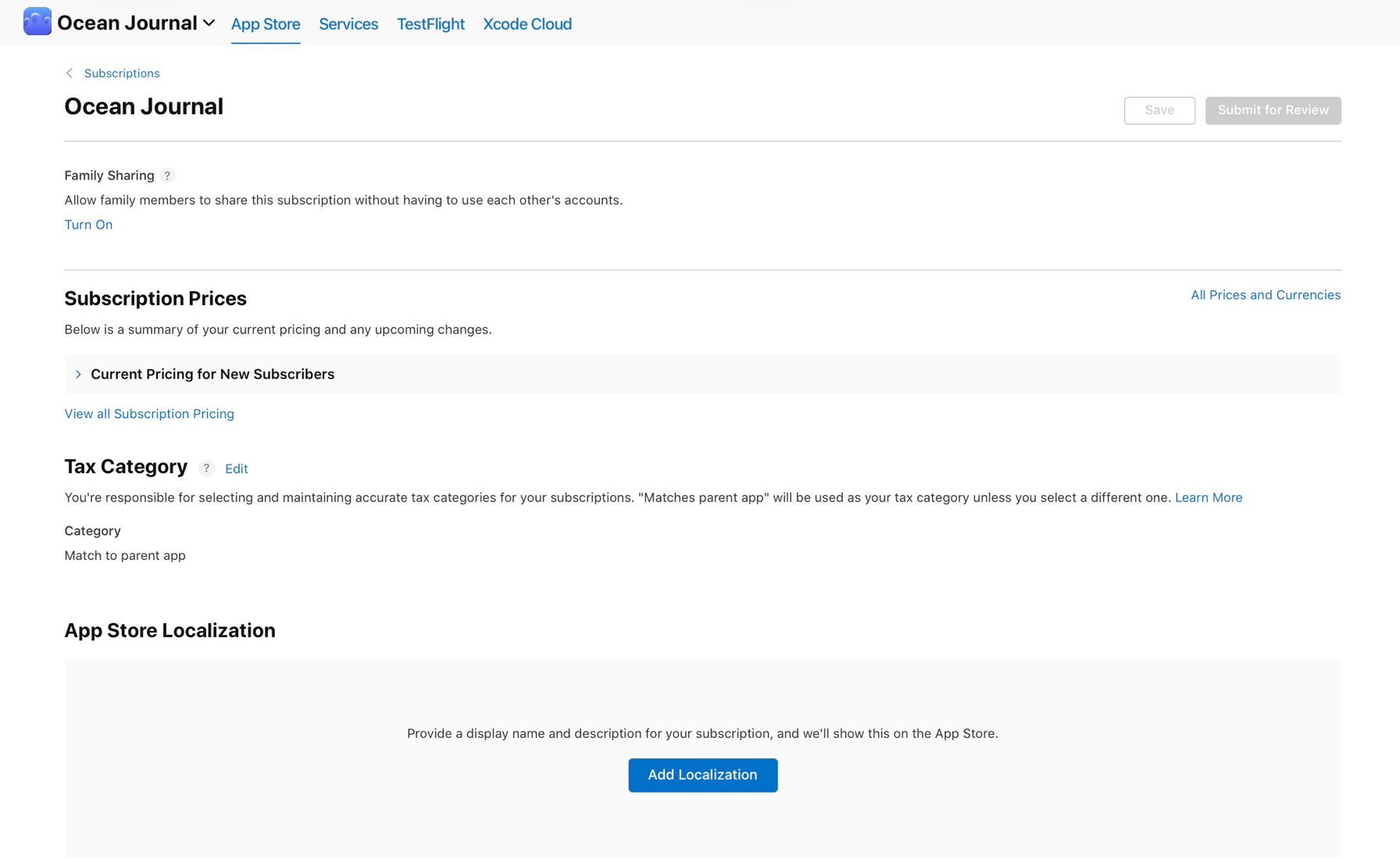Expand Current Pricing for New Subscribers
The height and width of the screenshot is (859, 1400).
(78, 374)
